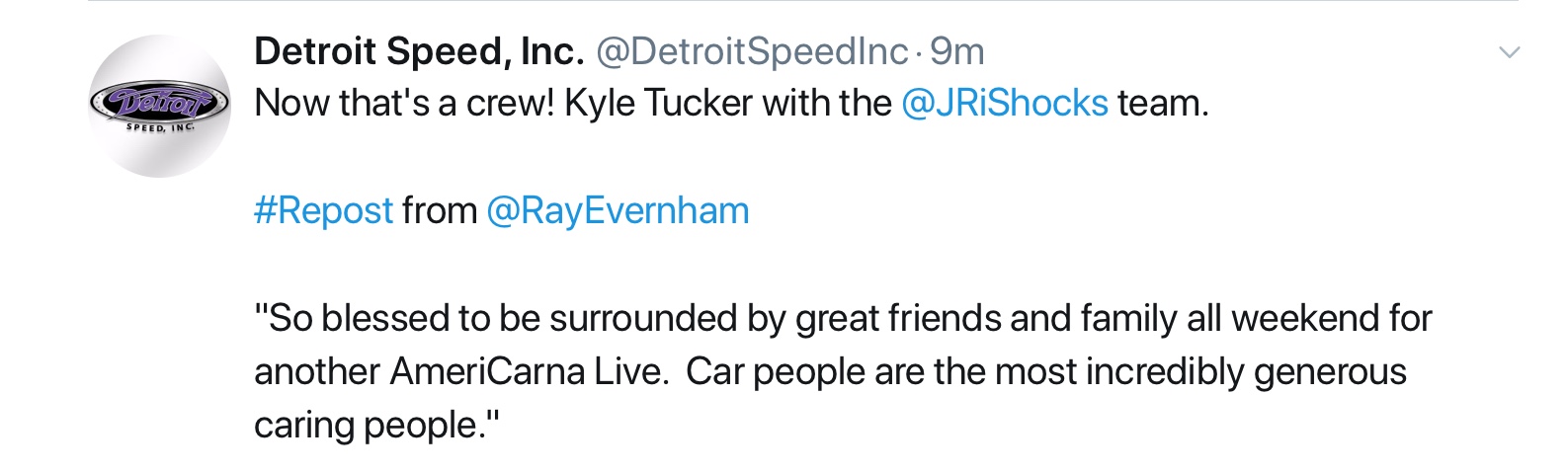Open the #Repost hashtag link
Viewport: 1568px width, 473px height.
tap(323, 210)
